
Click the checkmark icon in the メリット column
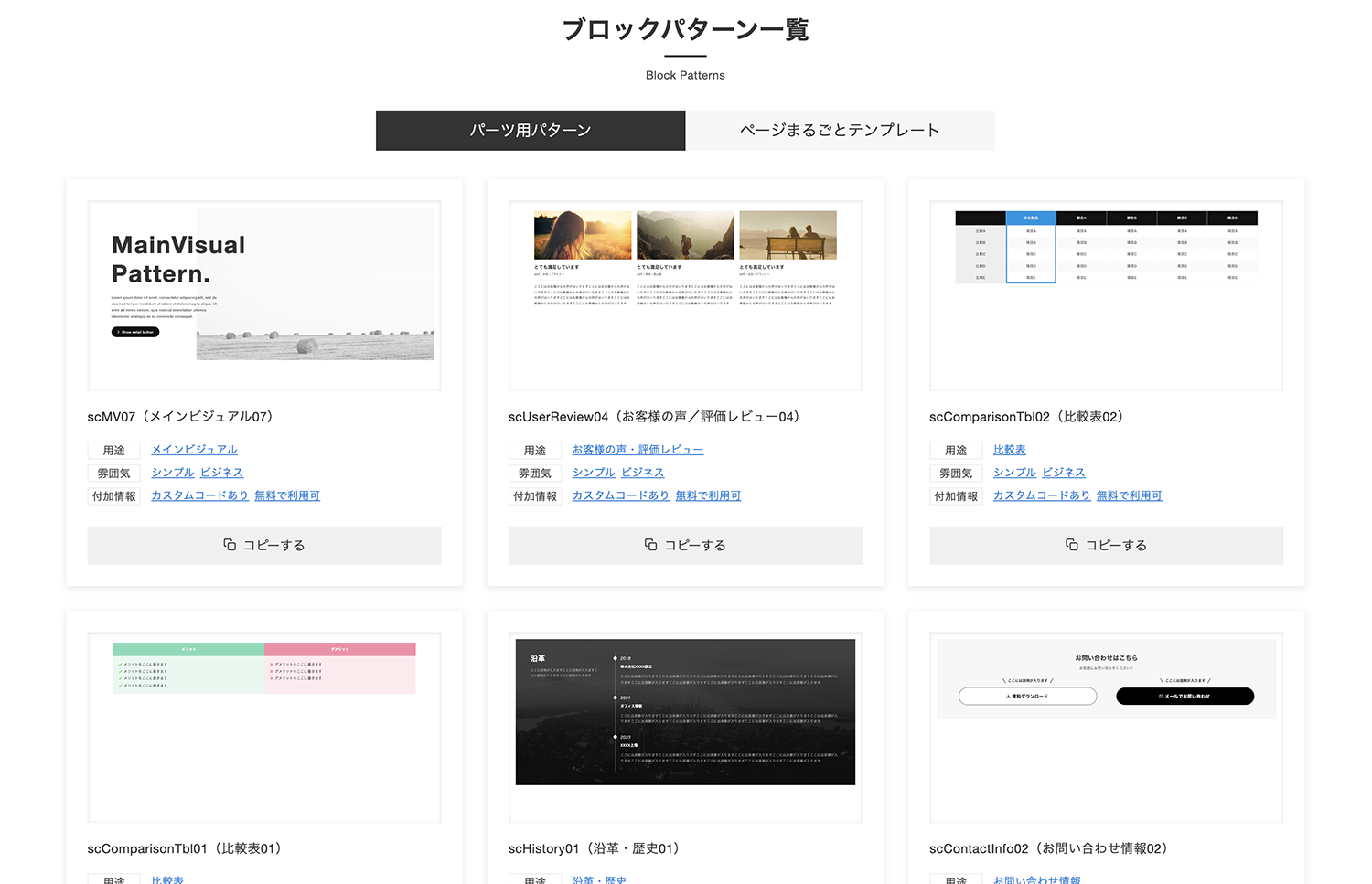[120, 664]
